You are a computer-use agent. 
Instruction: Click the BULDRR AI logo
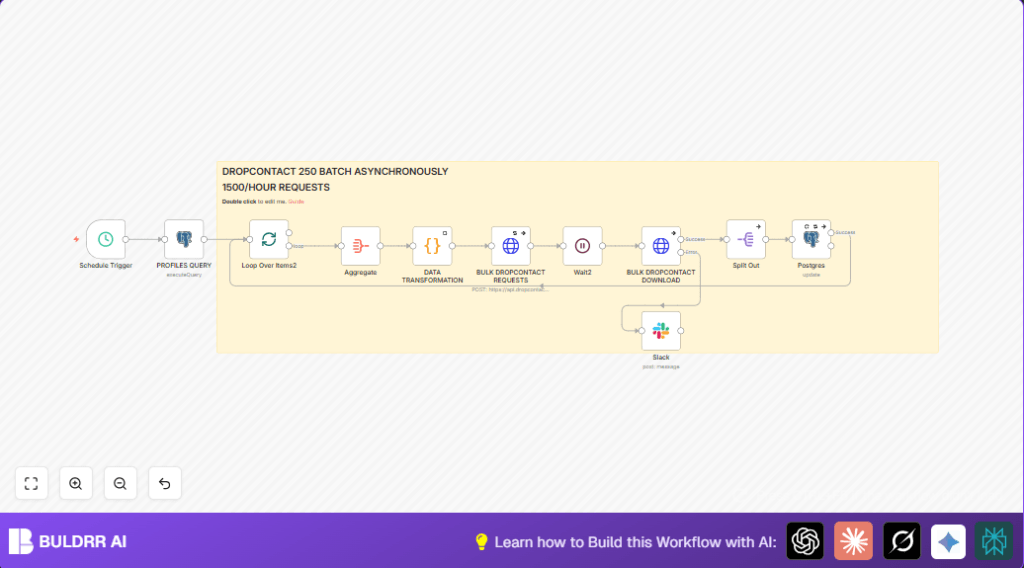click(67, 541)
